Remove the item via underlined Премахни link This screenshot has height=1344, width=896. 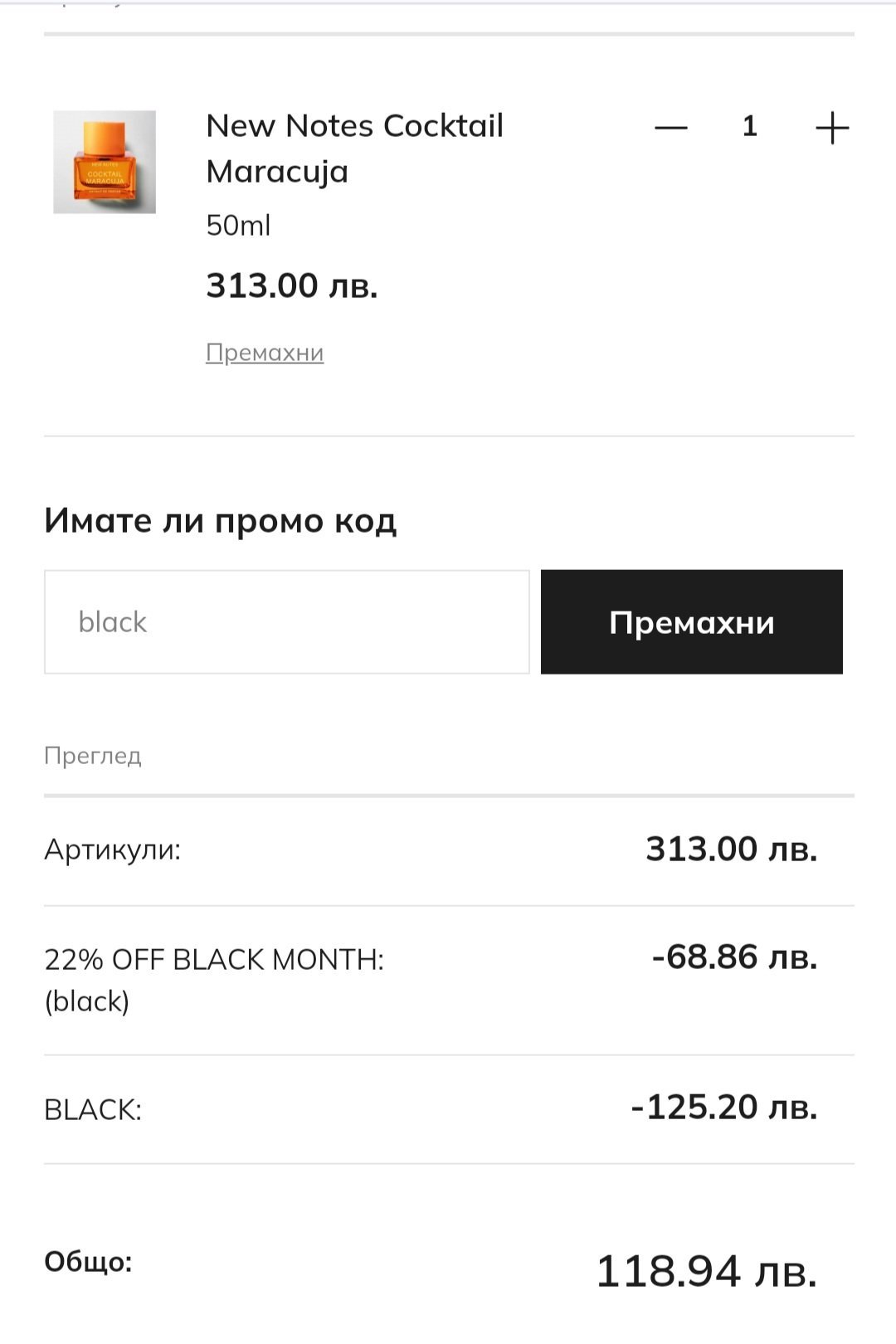(265, 353)
